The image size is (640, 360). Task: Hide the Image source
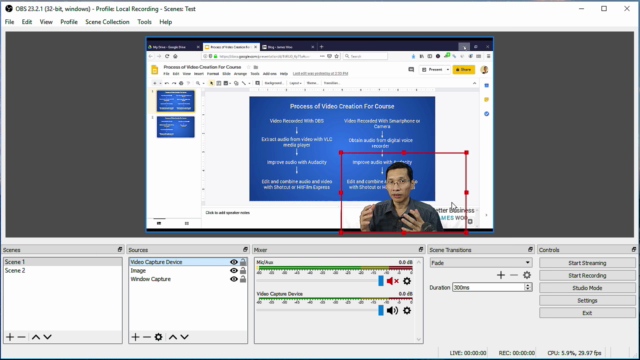coord(234,271)
